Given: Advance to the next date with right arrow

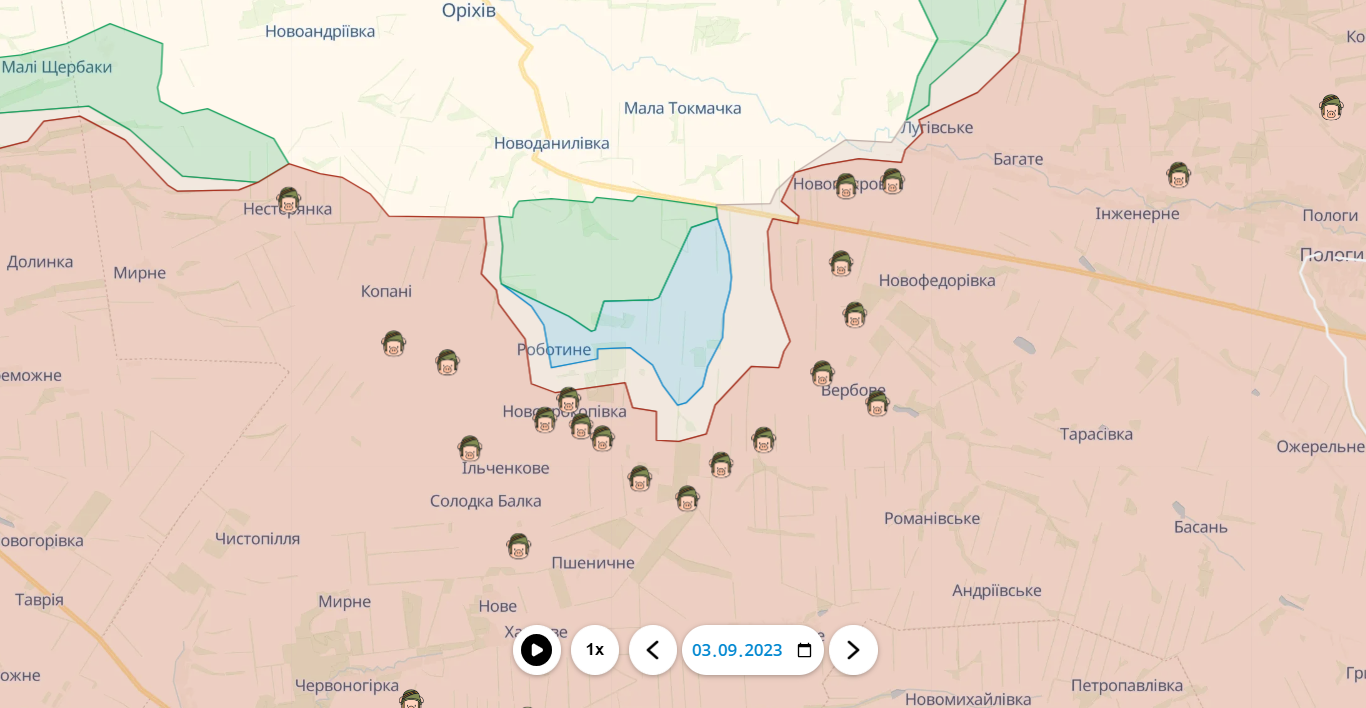Looking at the screenshot, I should pos(853,650).
